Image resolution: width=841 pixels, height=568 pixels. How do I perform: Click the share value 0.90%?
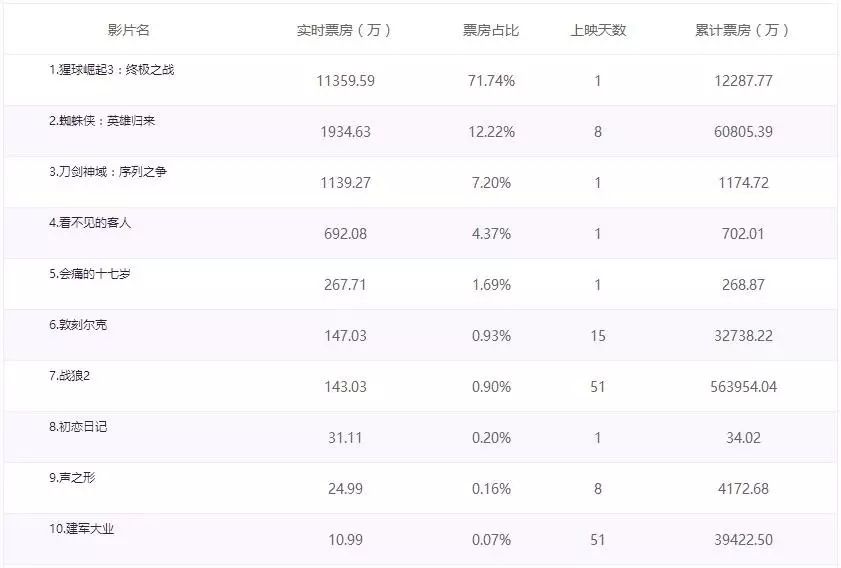[x=491, y=387]
